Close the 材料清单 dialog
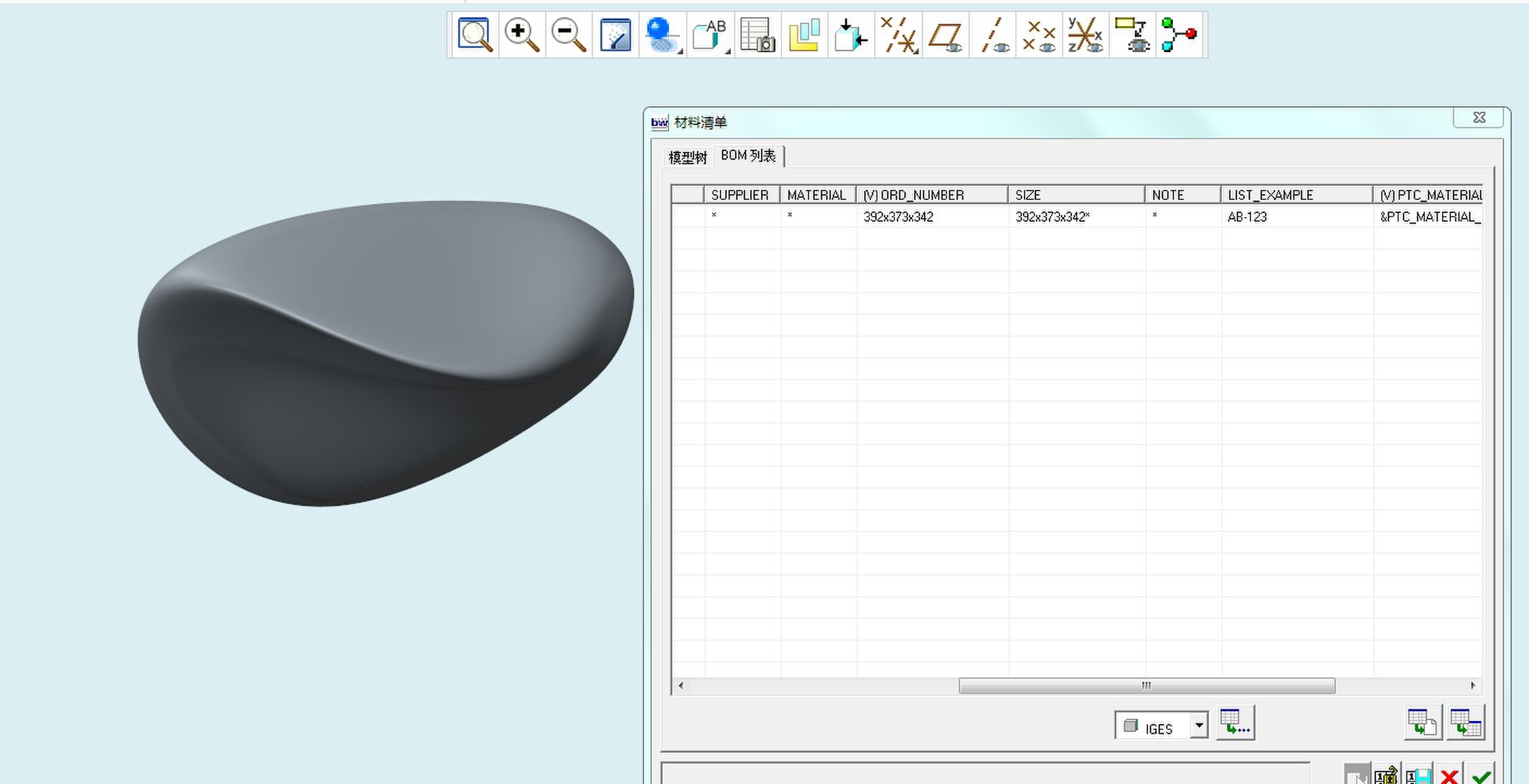1529x784 pixels. (1479, 117)
